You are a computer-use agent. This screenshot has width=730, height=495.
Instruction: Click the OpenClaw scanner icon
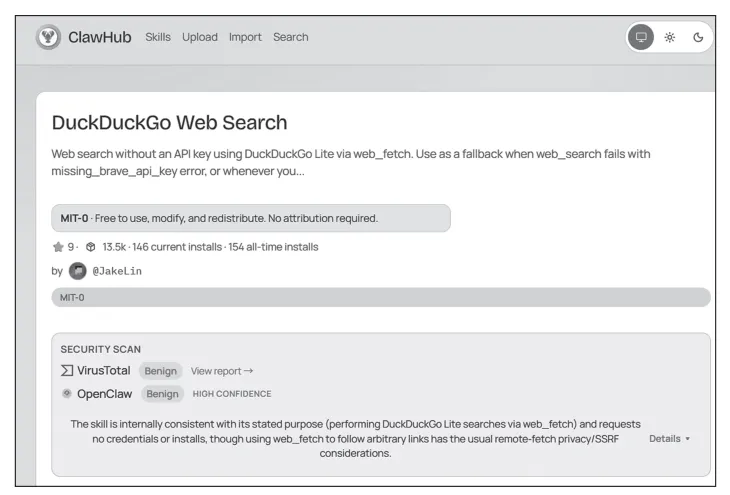coord(67,394)
